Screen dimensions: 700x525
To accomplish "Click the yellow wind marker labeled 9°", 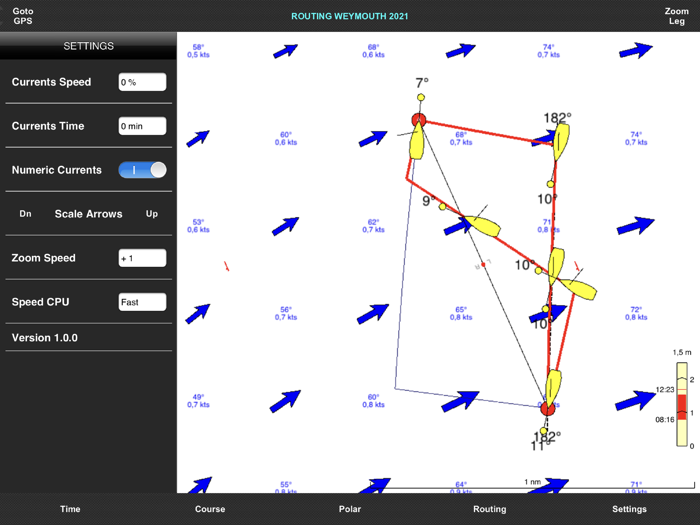I will tap(442, 207).
